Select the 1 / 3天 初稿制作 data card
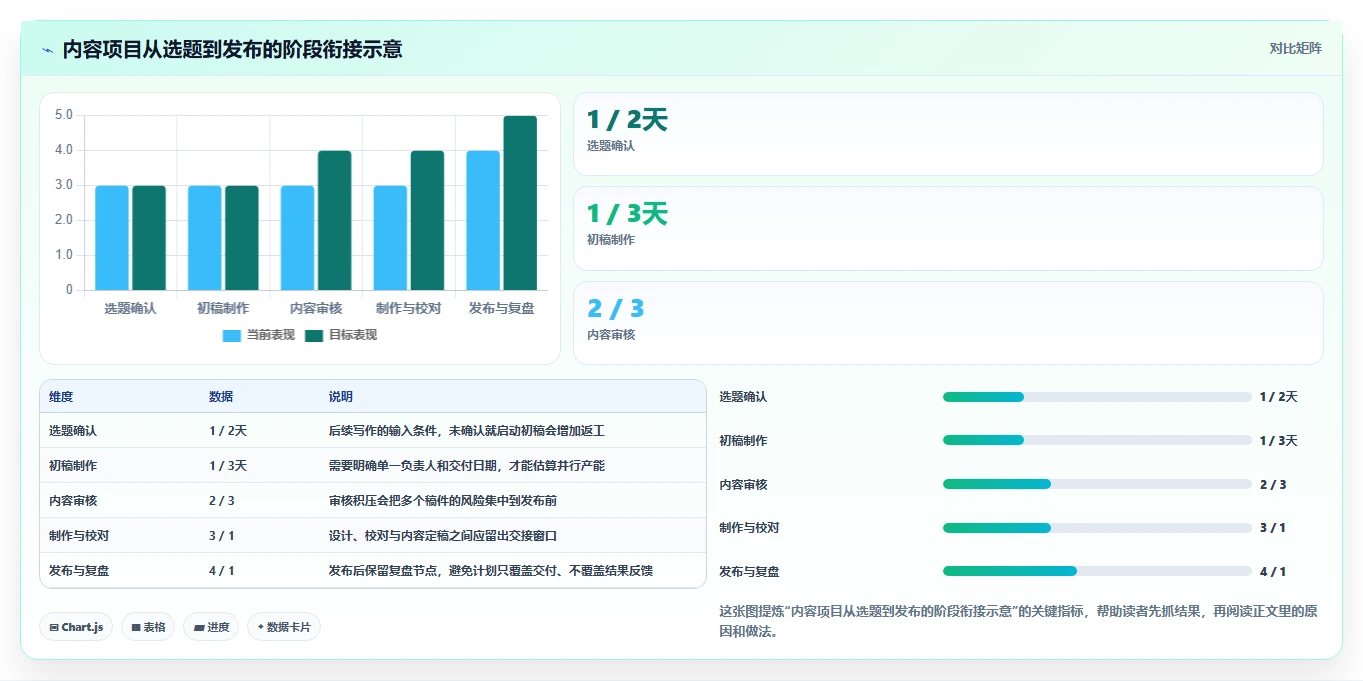1363x681 pixels. click(x=948, y=228)
